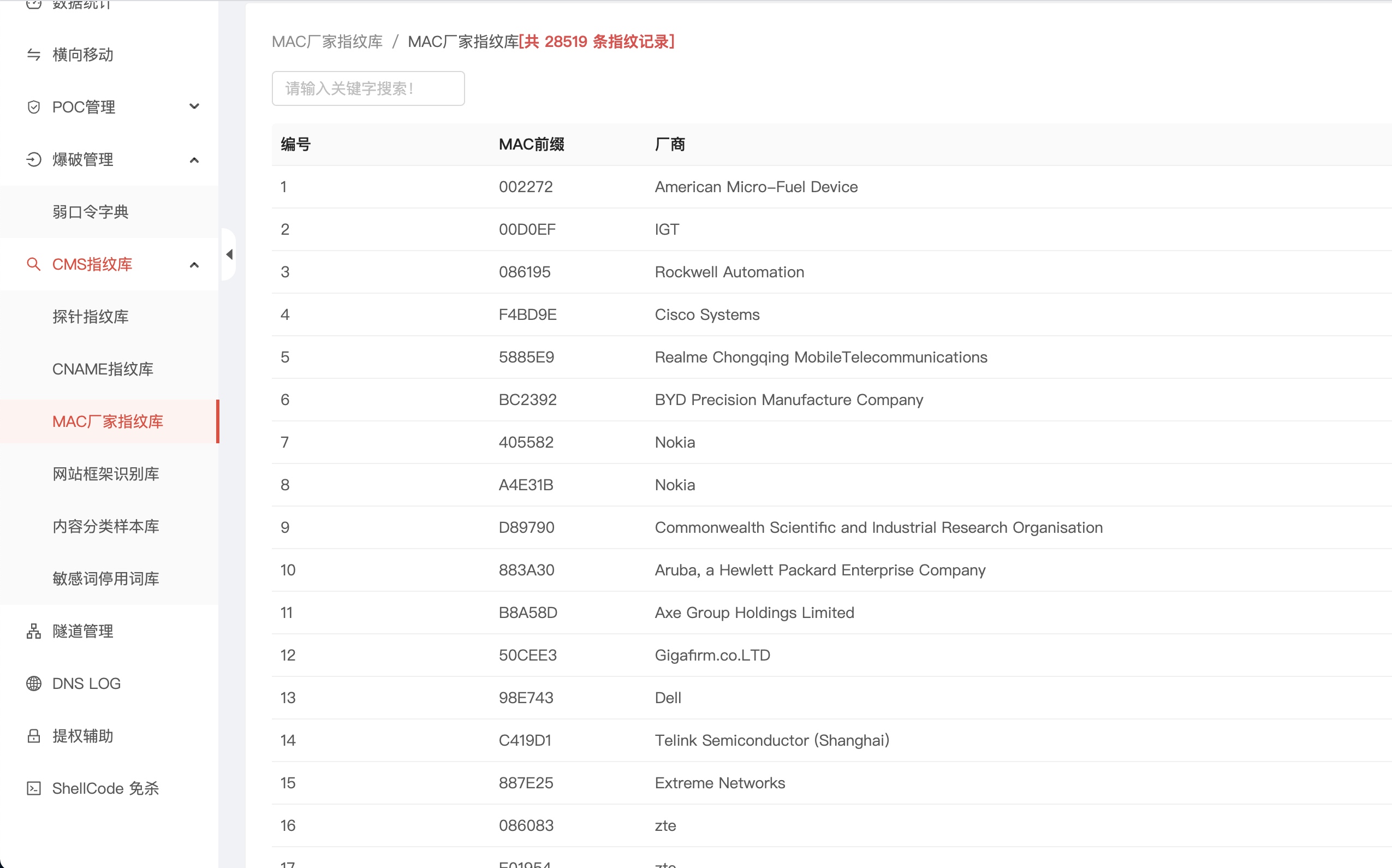Screen dimensions: 1392x868
Task: Click the clock icon for 爆破管理
Action: 34,159
